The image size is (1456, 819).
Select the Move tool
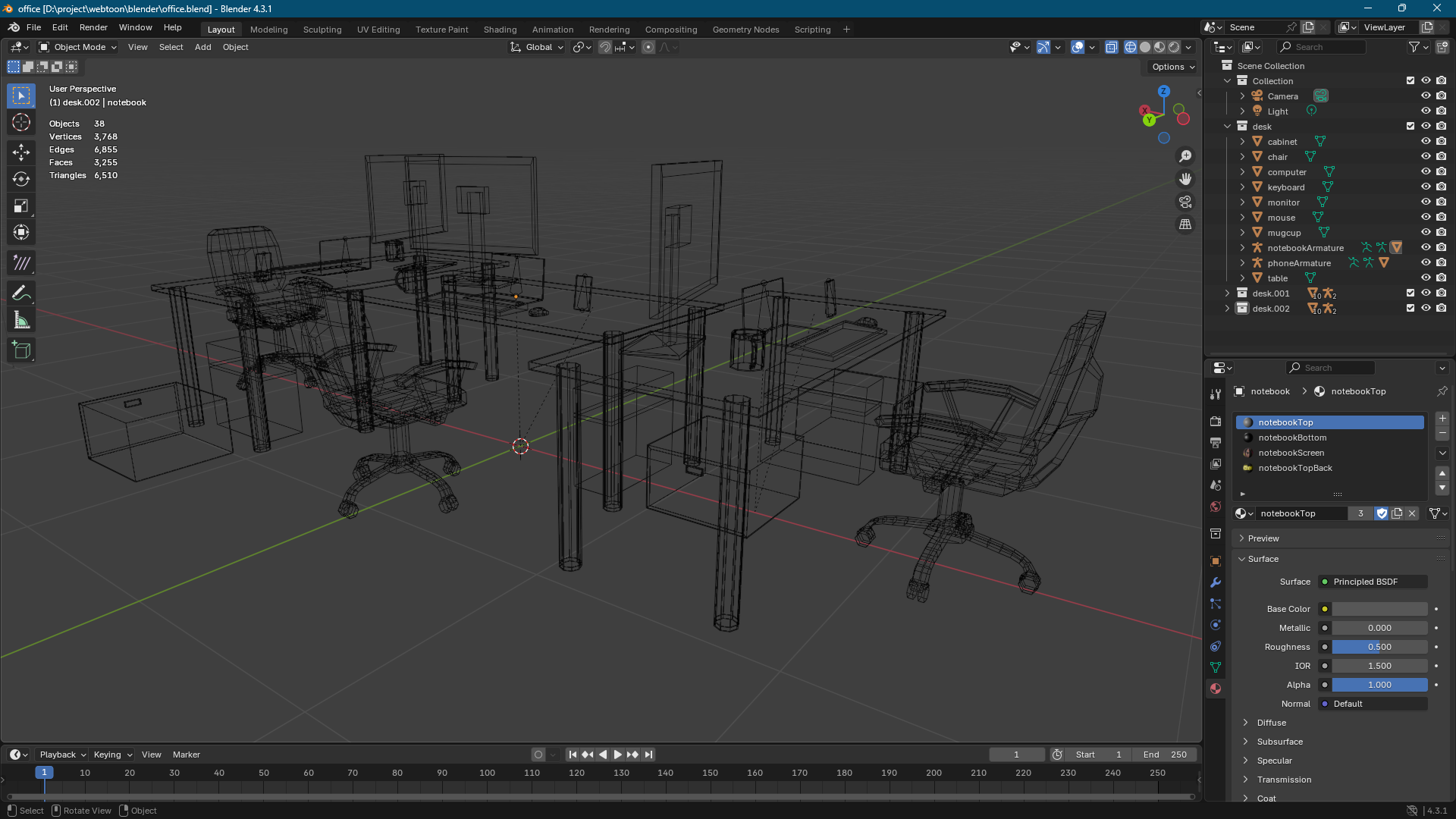21,152
